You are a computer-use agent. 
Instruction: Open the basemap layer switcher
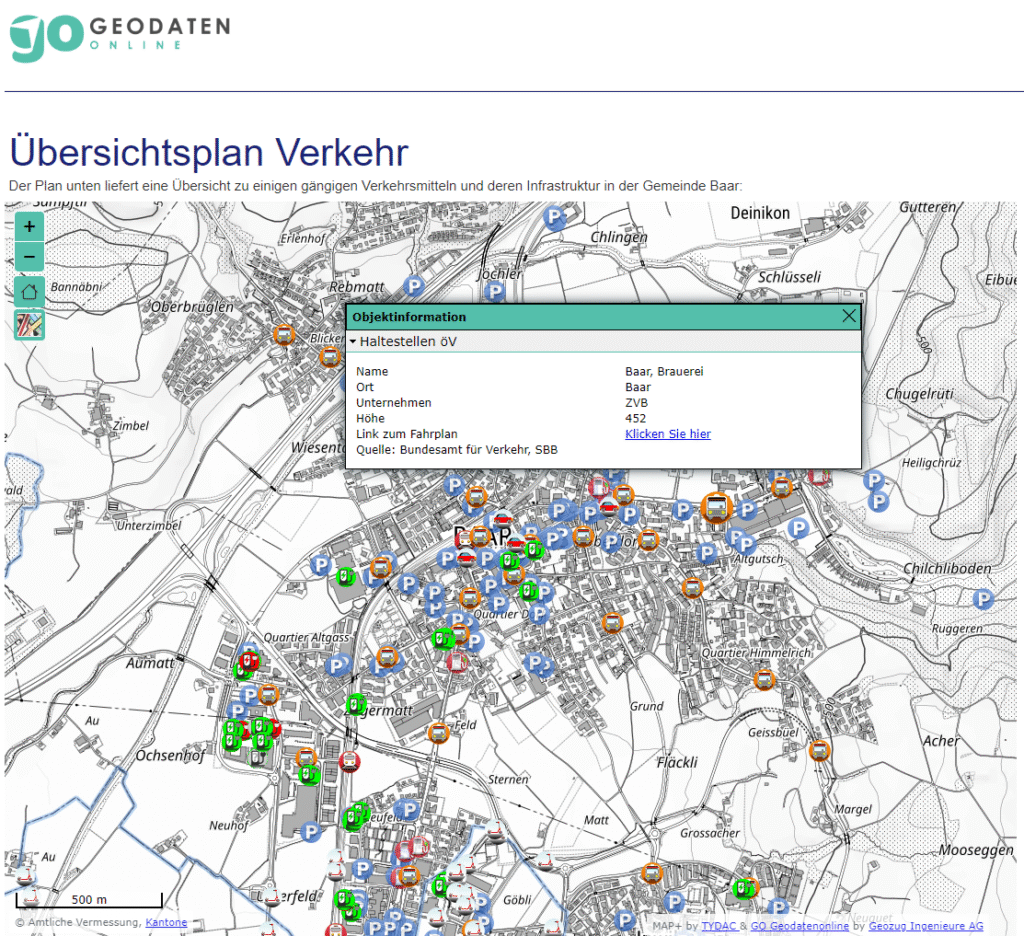coord(29,325)
